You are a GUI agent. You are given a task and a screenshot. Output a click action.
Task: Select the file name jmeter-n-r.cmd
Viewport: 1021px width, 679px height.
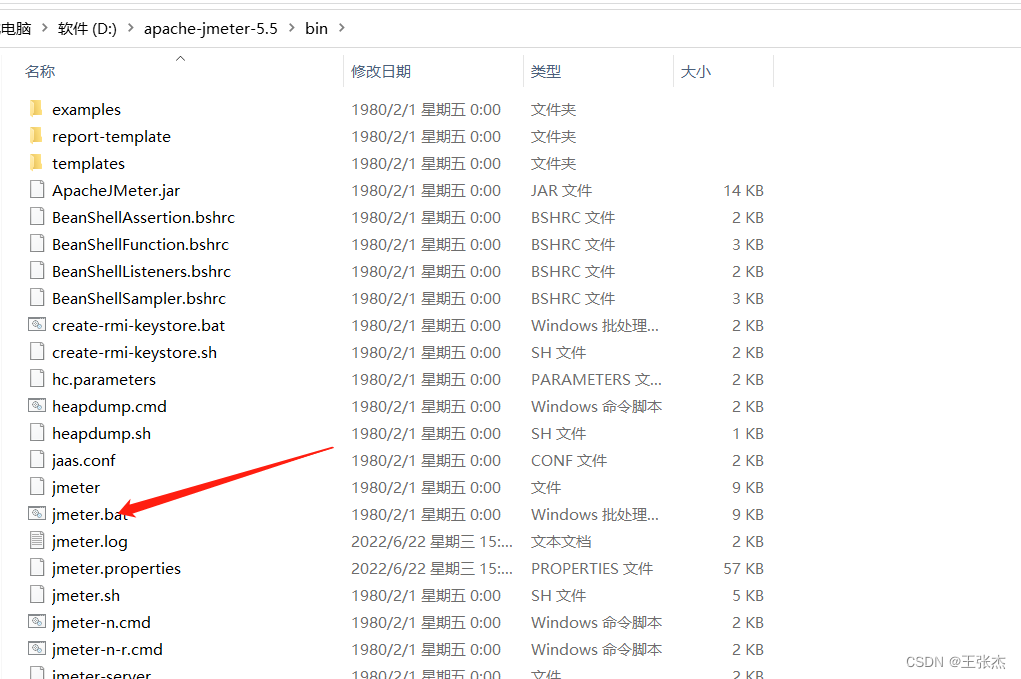coord(107,649)
